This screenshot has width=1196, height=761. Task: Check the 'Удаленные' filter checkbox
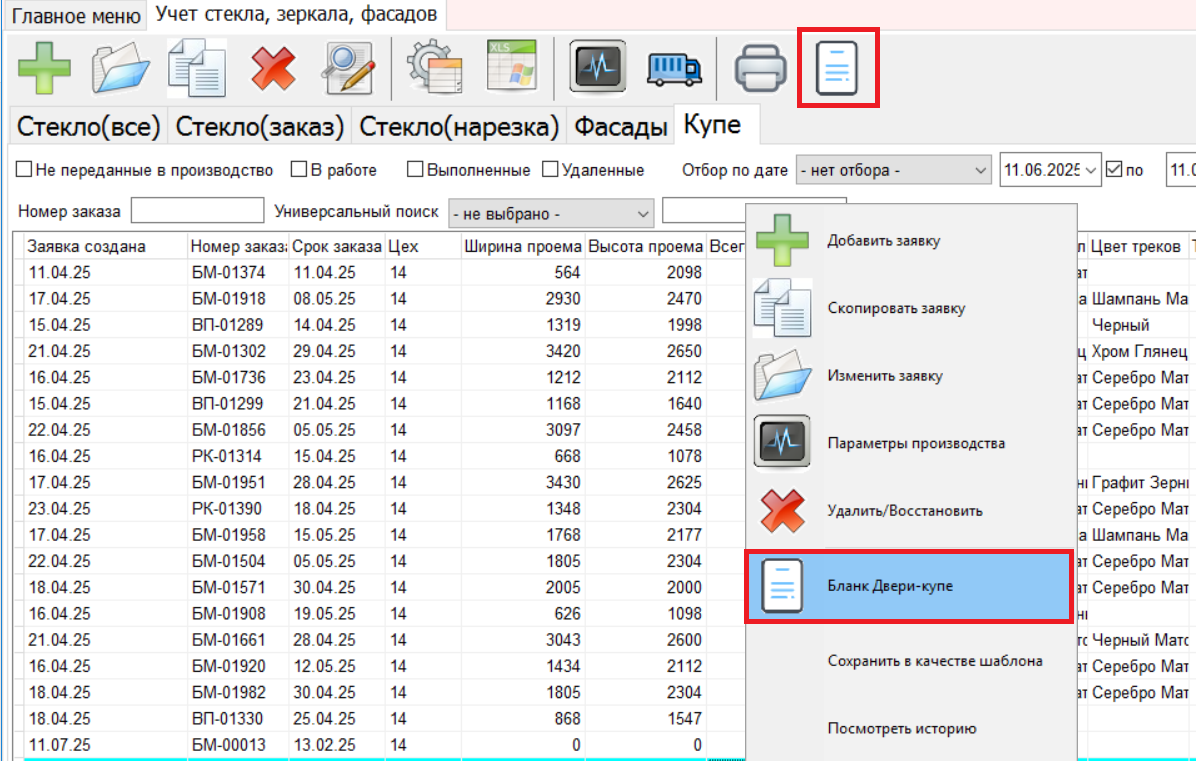tap(550, 170)
